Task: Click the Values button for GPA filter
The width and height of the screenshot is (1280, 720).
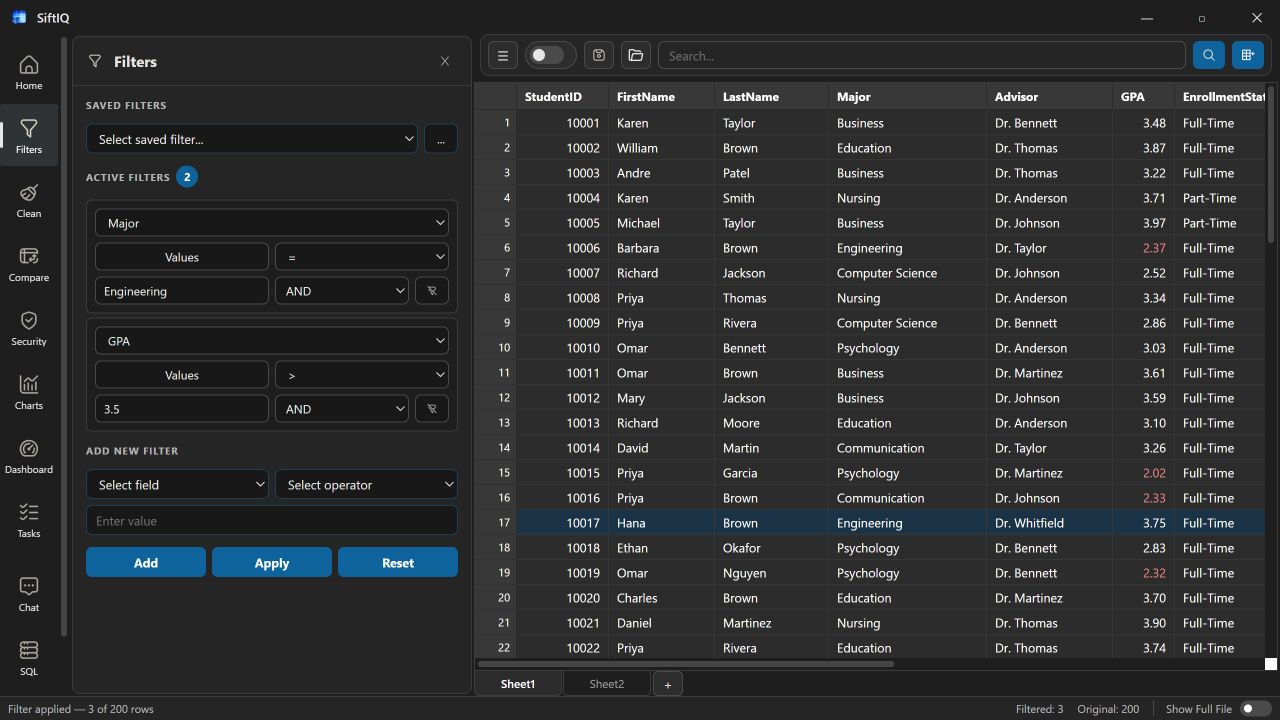Action: click(x=182, y=375)
